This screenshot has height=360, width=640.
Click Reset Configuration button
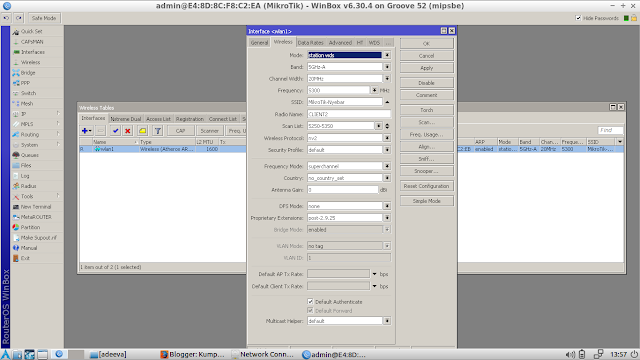coord(427,186)
